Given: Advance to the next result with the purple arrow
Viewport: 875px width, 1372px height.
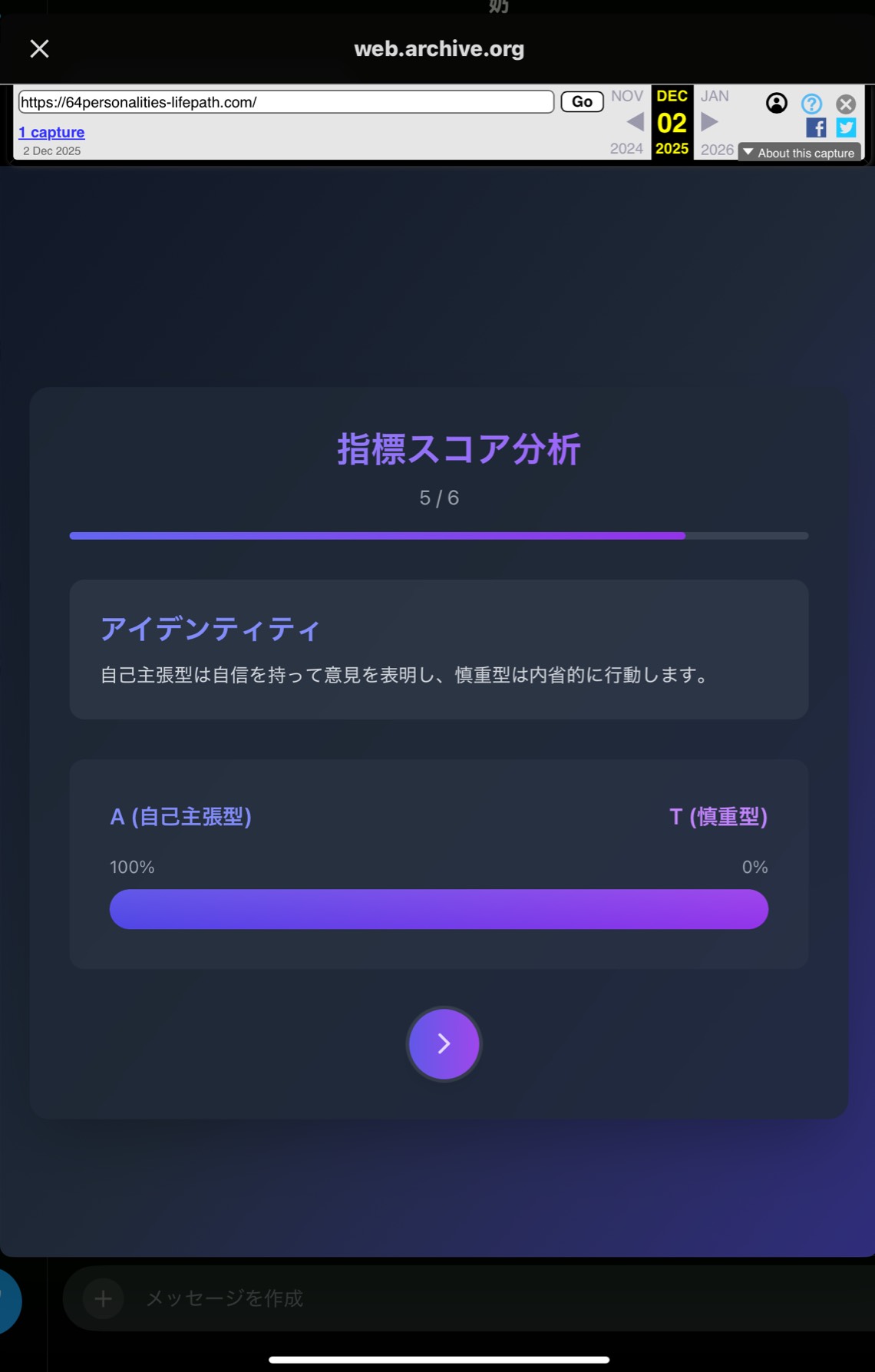Looking at the screenshot, I should pyautogui.click(x=443, y=1043).
